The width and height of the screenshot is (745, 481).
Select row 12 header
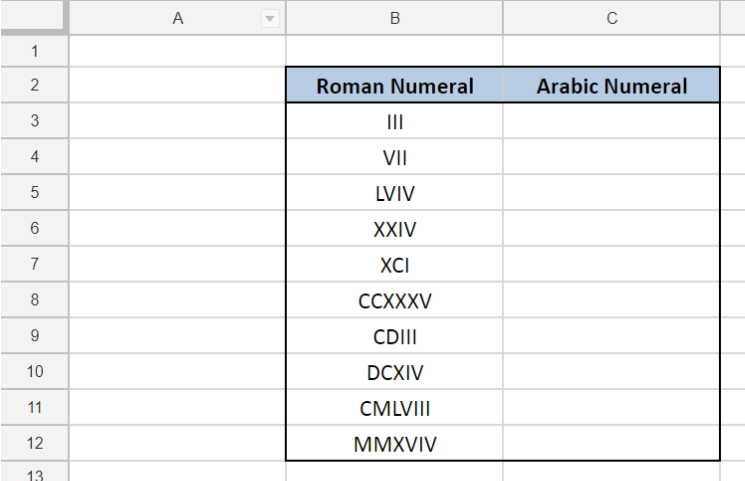tap(34, 443)
